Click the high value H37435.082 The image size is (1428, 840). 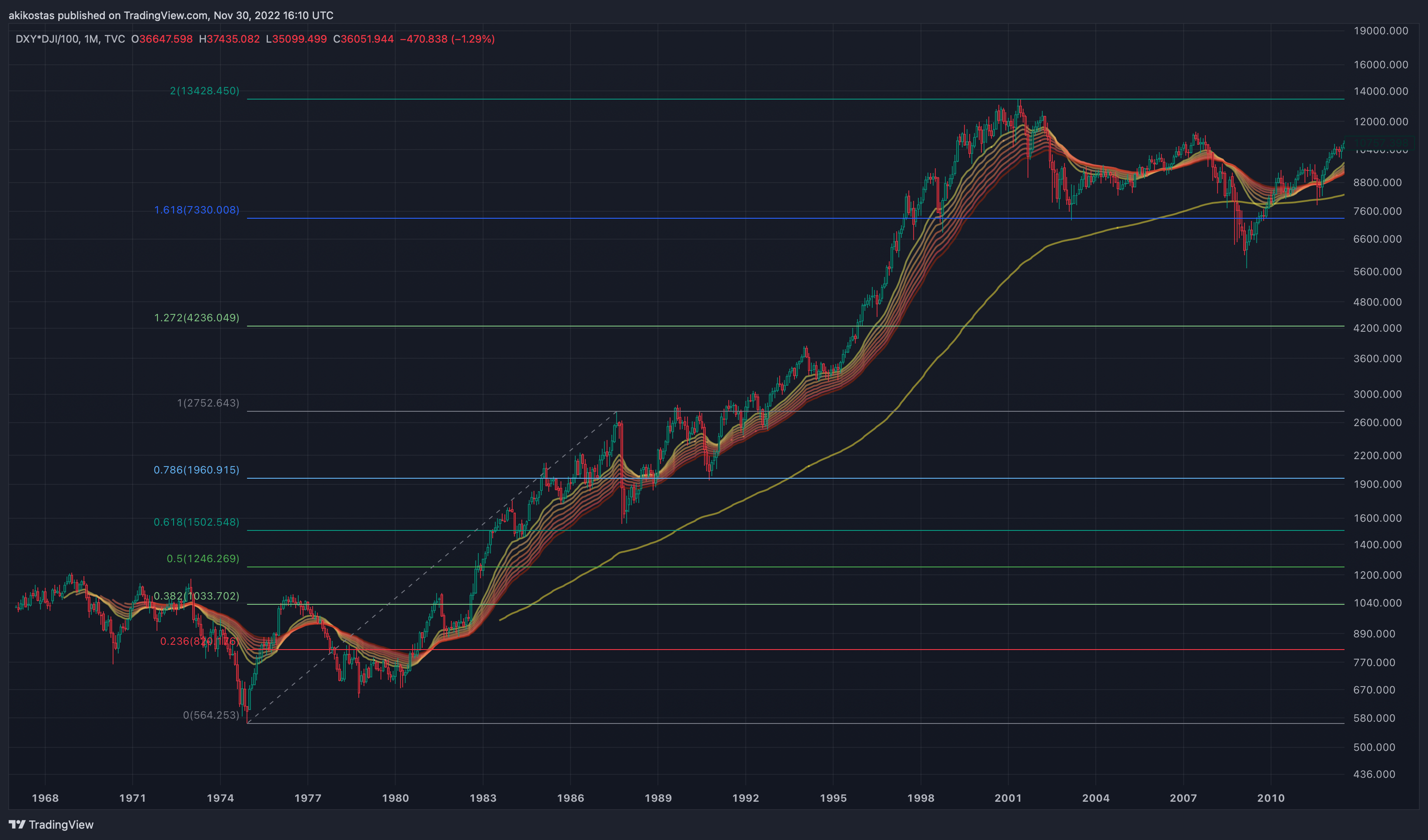tap(230, 39)
